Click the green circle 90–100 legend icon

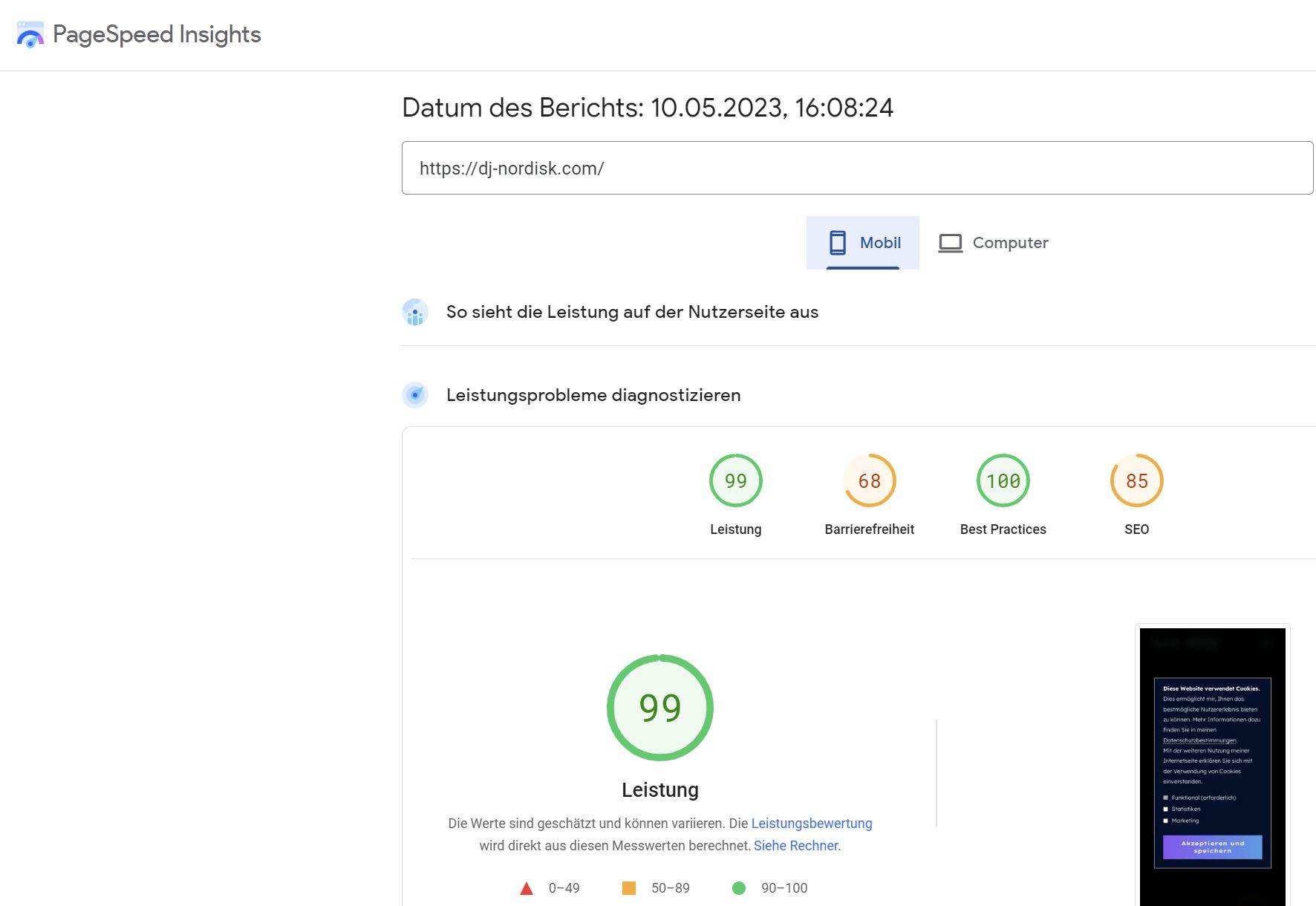coord(739,888)
